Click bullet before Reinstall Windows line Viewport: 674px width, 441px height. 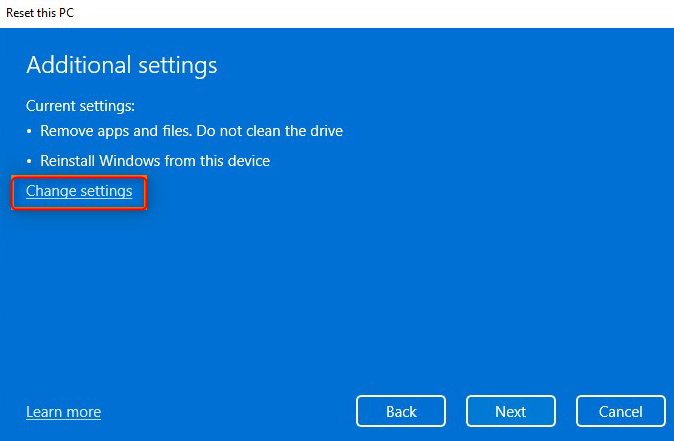click(30, 160)
